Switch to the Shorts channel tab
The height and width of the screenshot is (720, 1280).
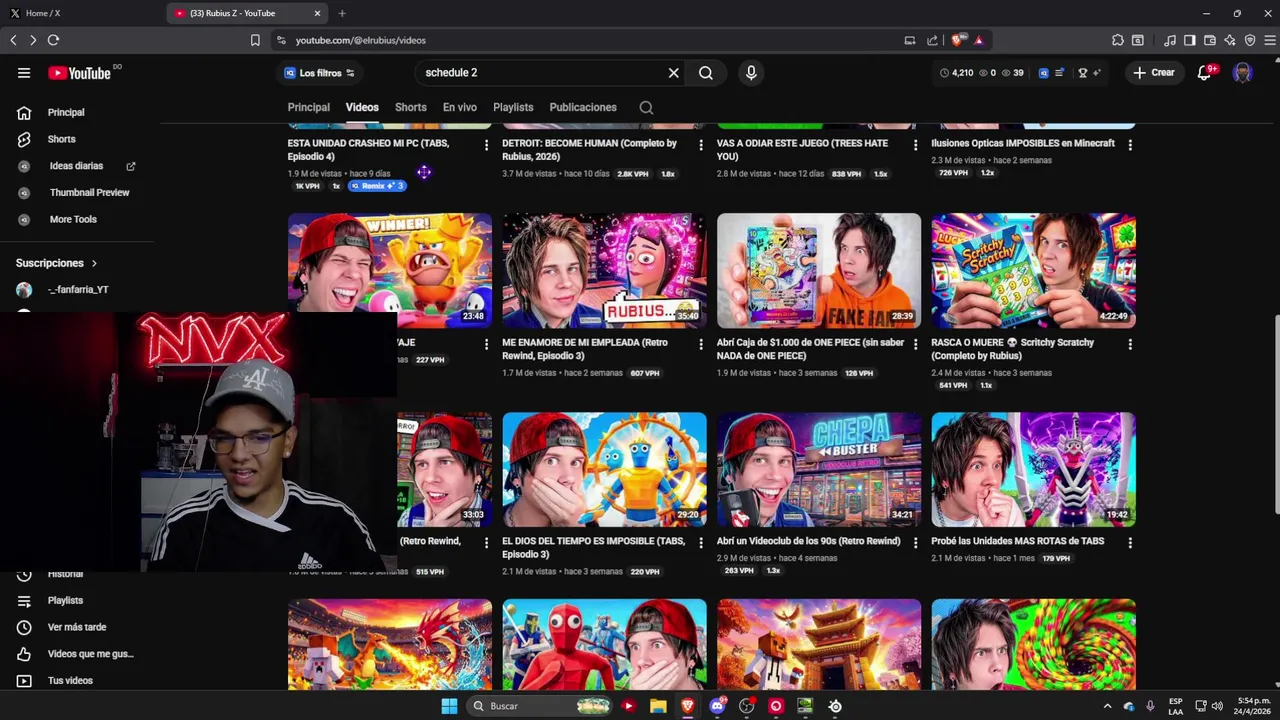[411, 107]
